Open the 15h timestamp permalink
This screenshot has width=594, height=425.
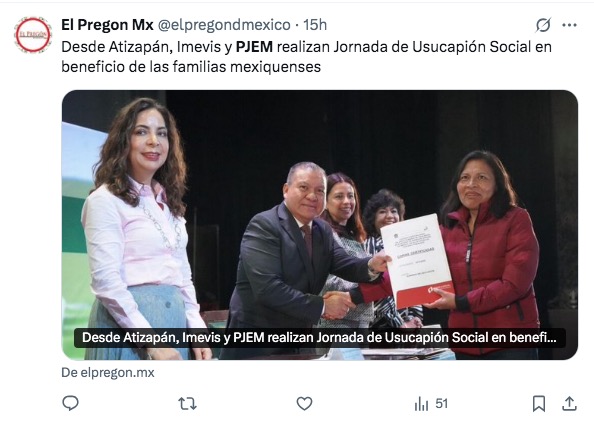[315, 25]
